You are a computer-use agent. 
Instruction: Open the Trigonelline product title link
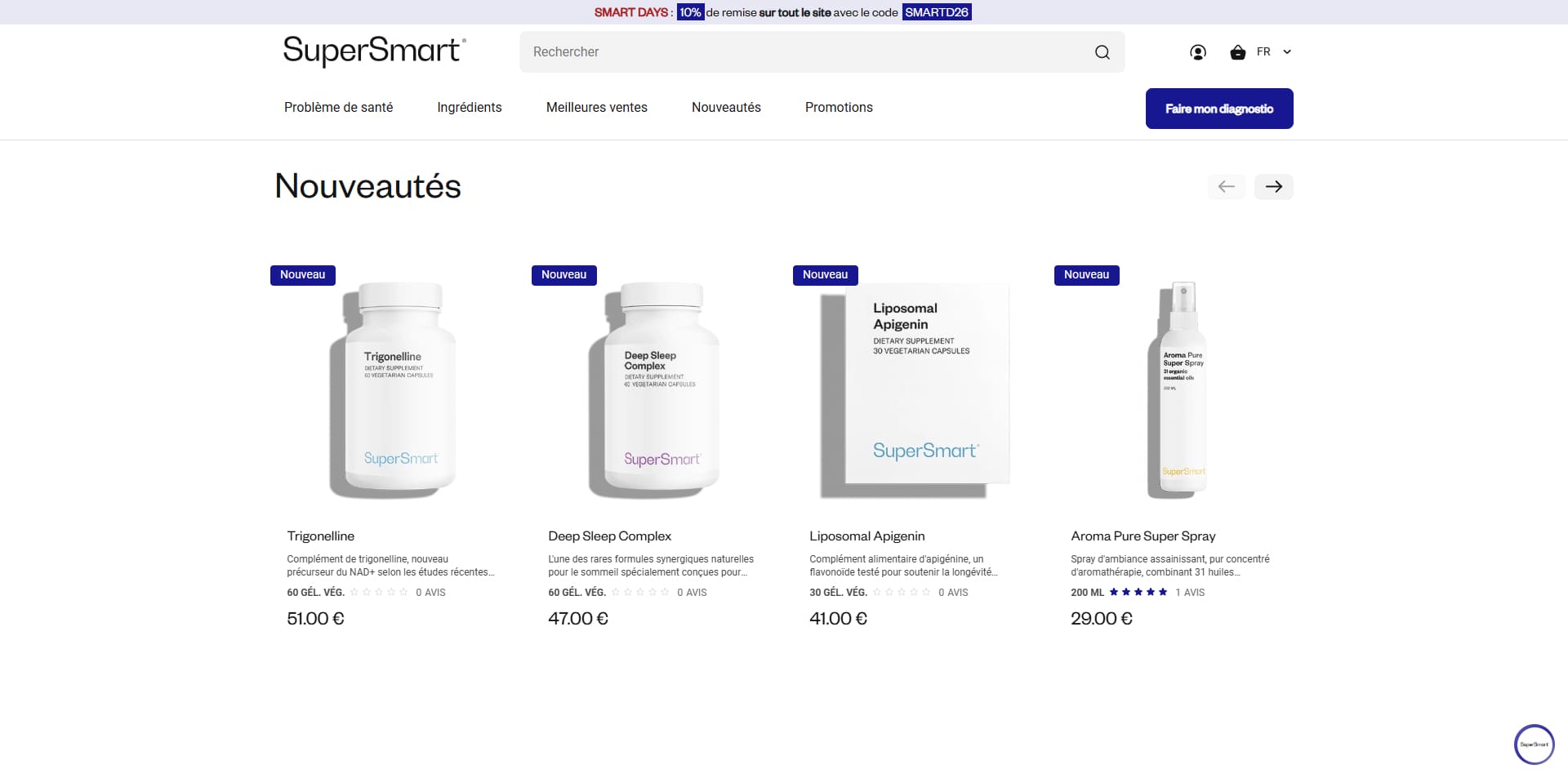[320, 536]
